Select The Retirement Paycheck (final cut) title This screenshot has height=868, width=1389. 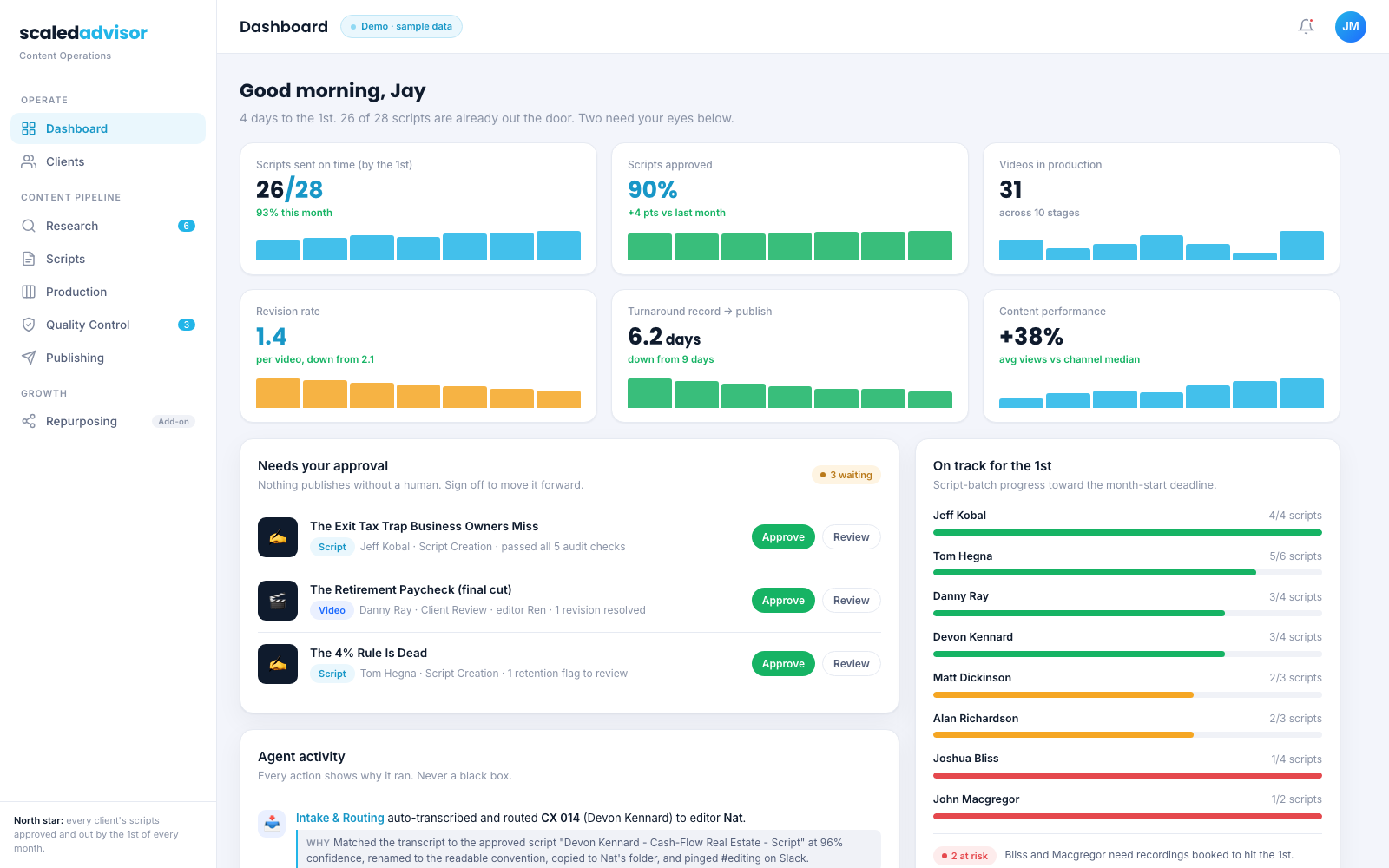click(411, 589)
